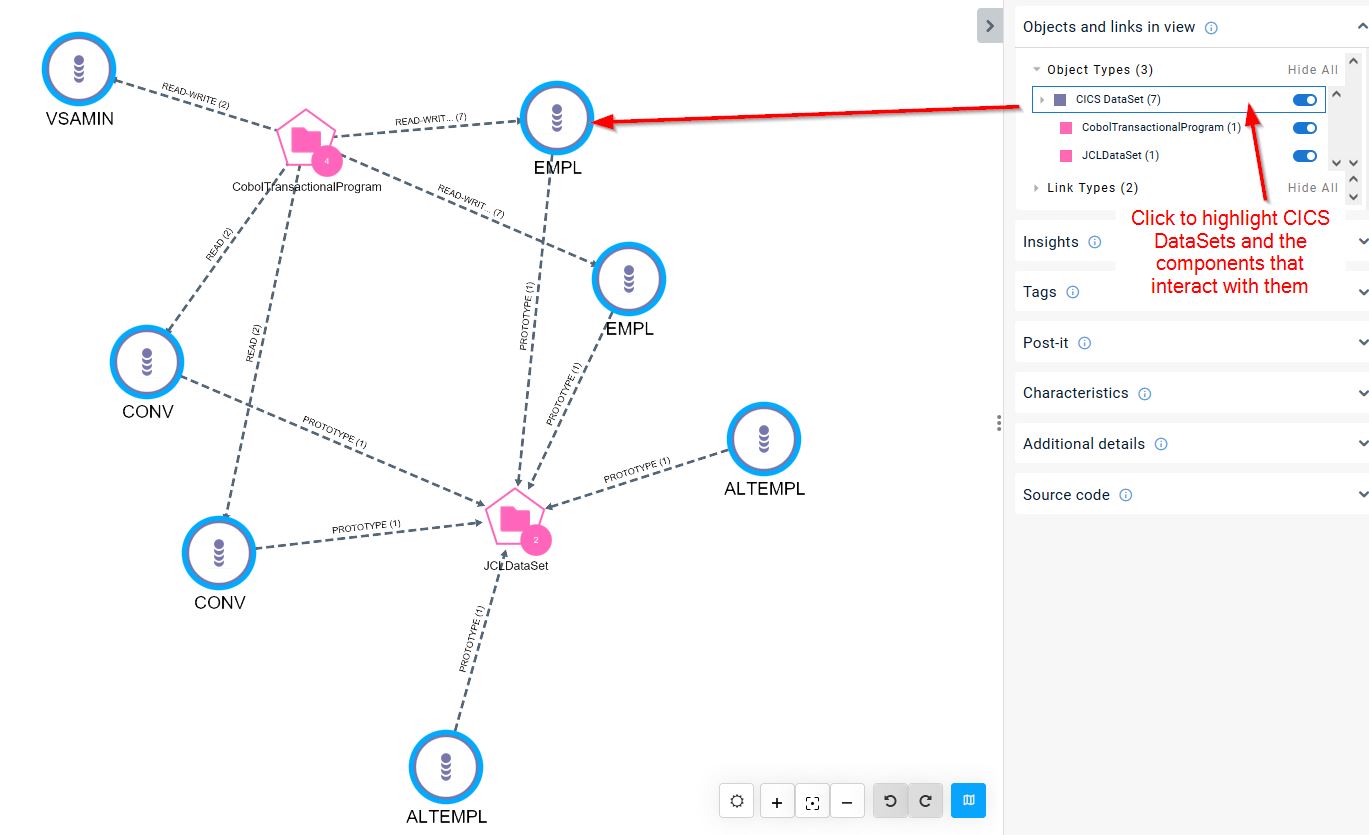
Task: Toggle the blue minimap button
Action: (x=968, y=801)
